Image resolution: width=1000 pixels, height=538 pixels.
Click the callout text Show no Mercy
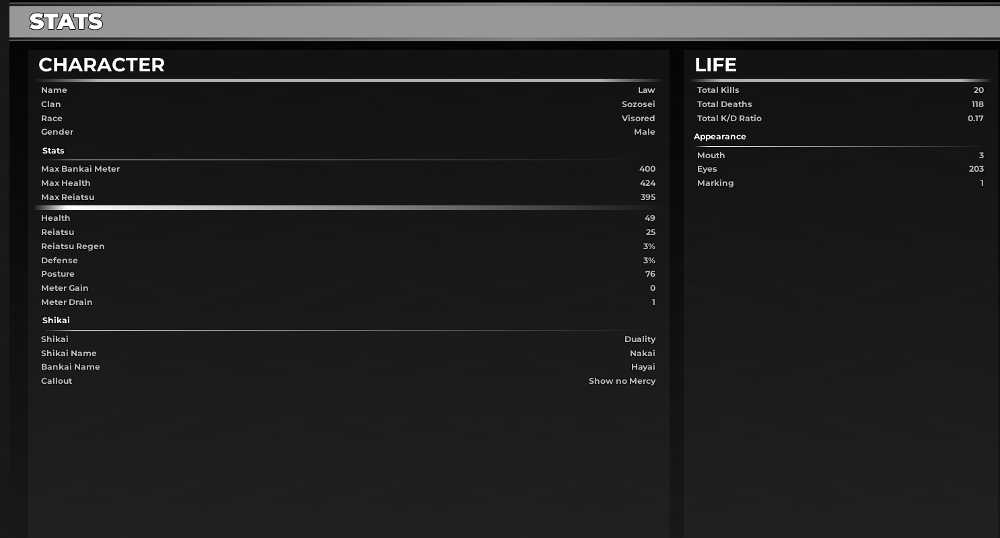tap(622, 381)
